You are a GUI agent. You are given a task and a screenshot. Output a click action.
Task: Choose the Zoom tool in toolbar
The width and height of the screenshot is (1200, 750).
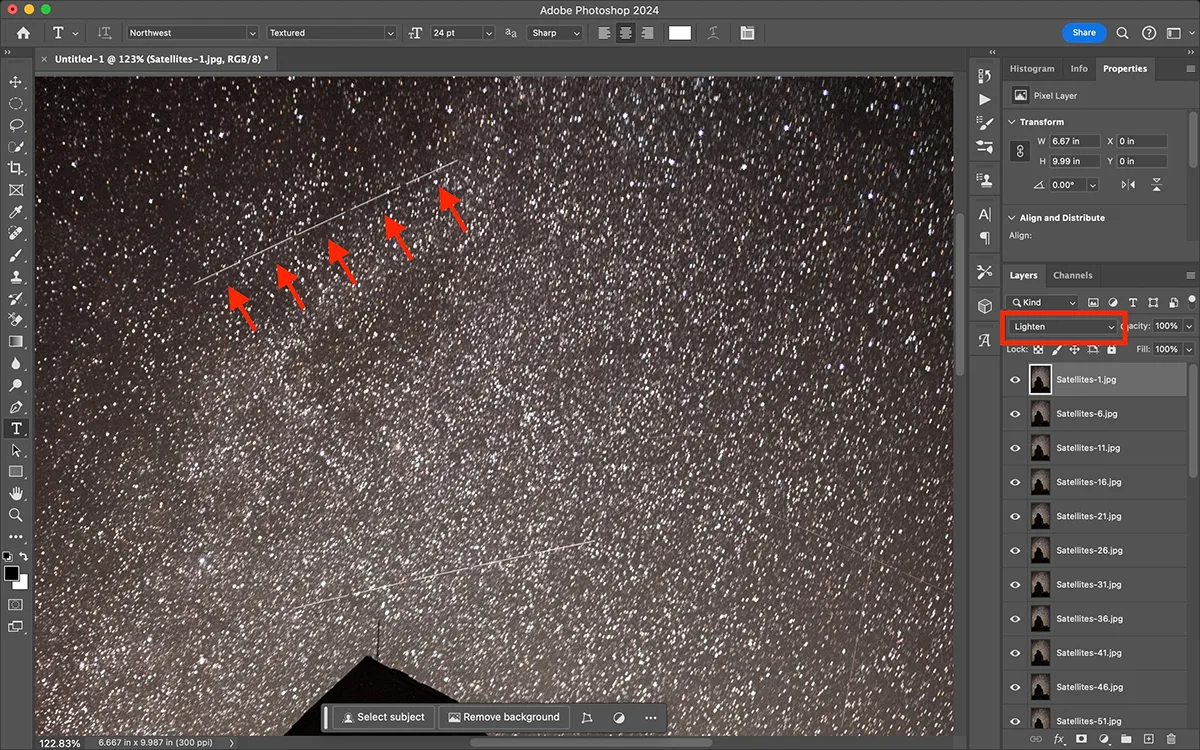pyautogui.click(x=16, y=515)
